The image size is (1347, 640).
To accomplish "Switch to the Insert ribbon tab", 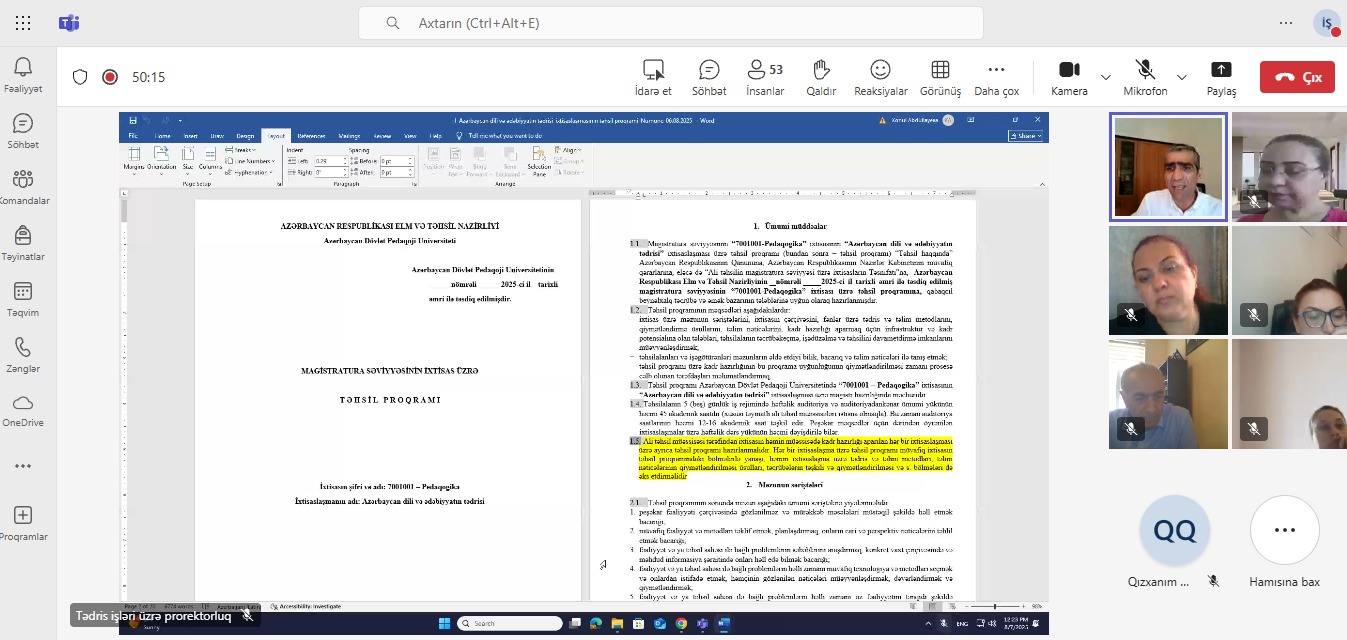I will coord(192,137).
